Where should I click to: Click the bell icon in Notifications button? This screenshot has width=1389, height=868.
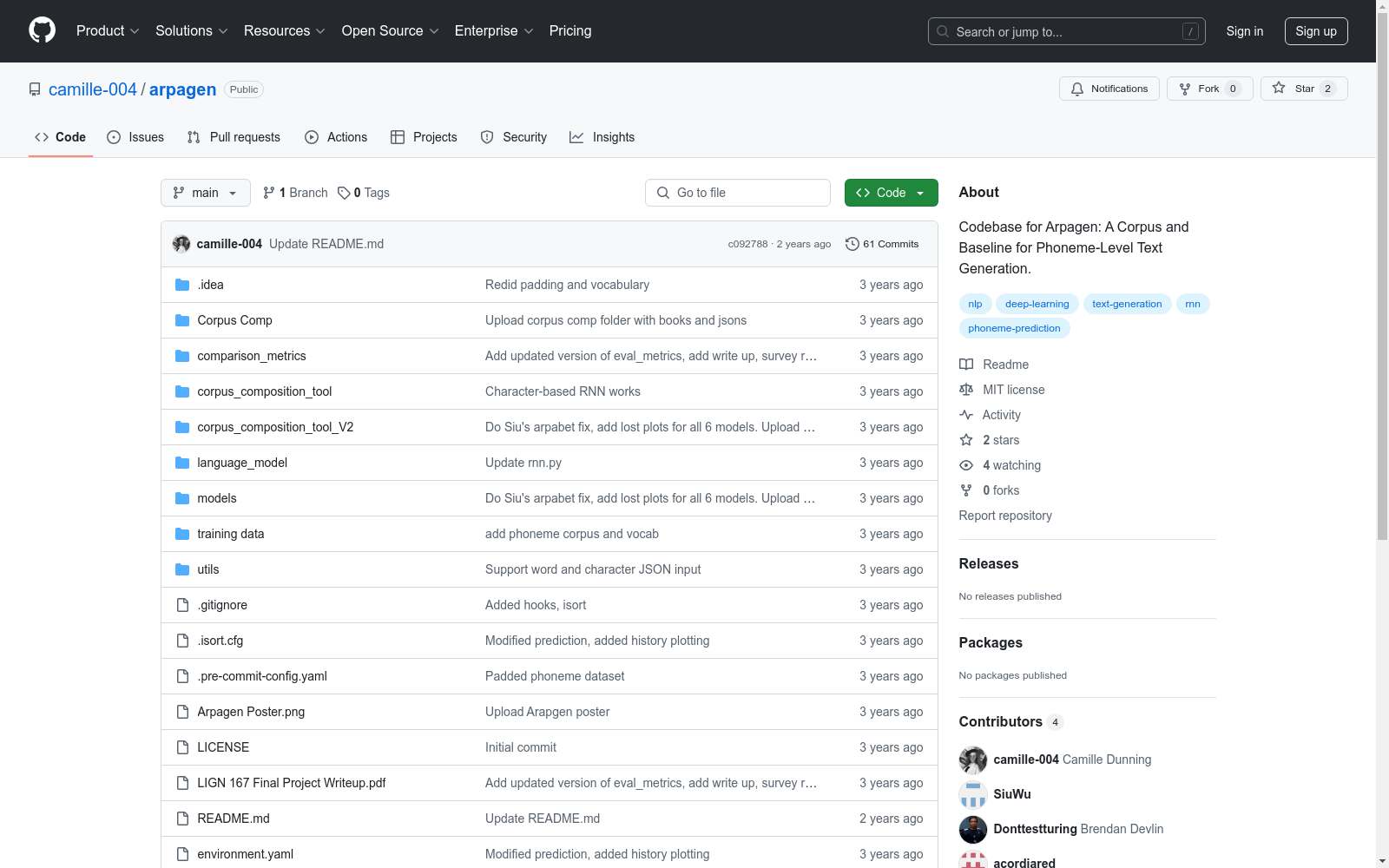coord(1077,89)
